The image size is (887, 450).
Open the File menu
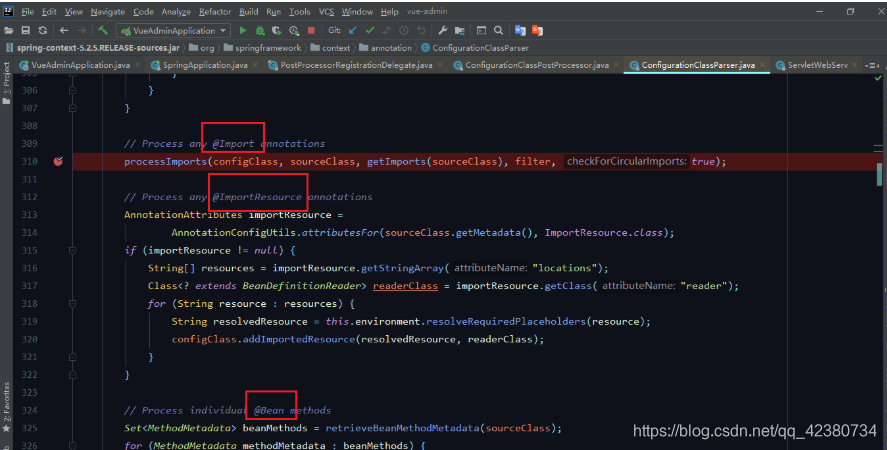(x=28, y=11)
